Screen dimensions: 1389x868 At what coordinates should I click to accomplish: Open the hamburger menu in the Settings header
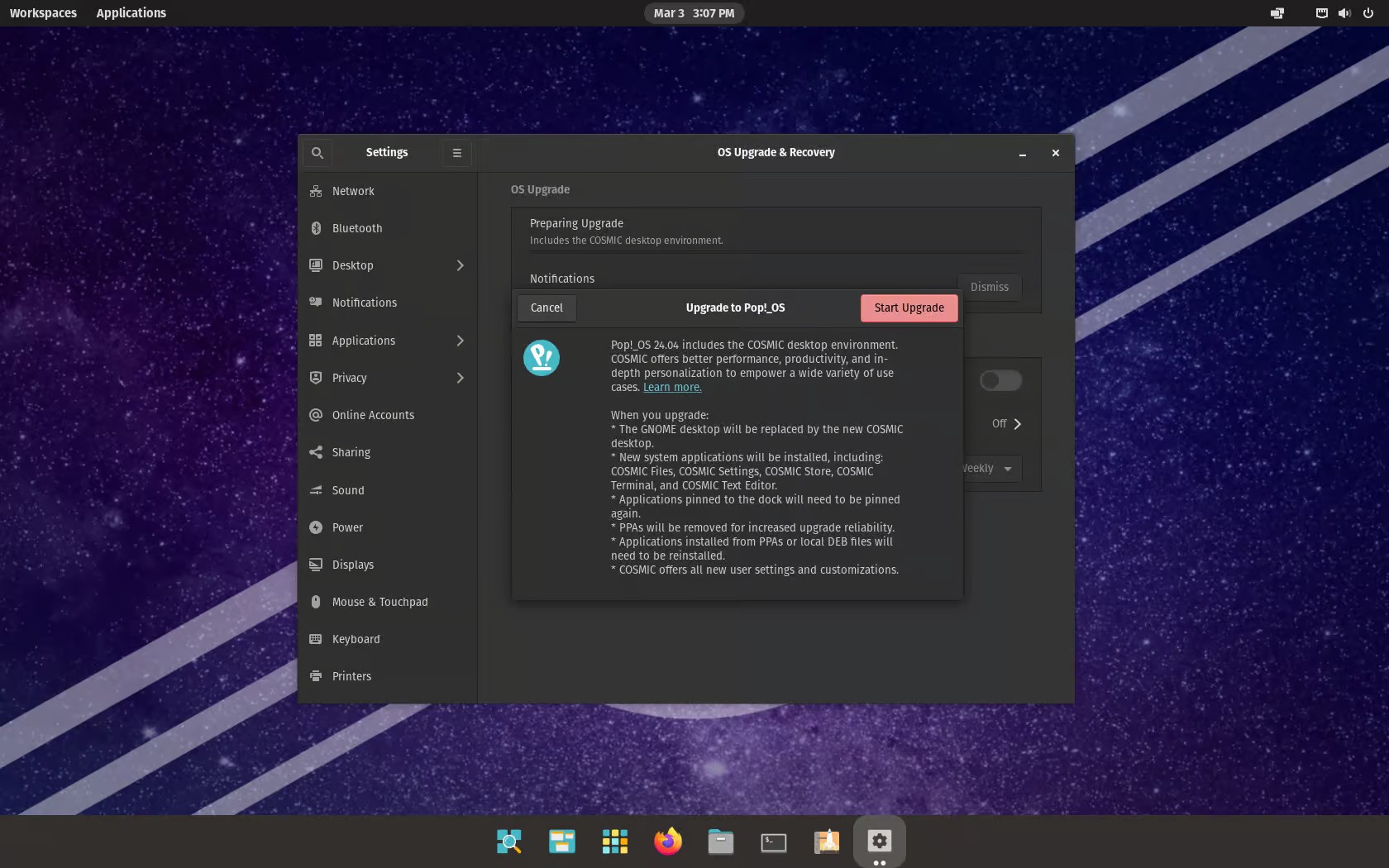[x=456, y=152]
